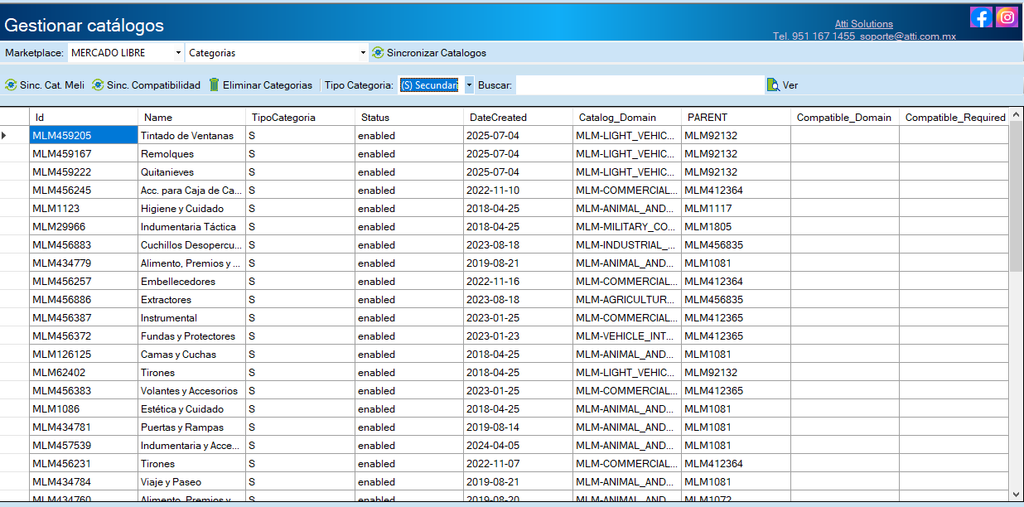This screenshot has height=507, width=1024.
Task: Click Sinc. Compatibilidad sync icon
Action: click(97, 85)
